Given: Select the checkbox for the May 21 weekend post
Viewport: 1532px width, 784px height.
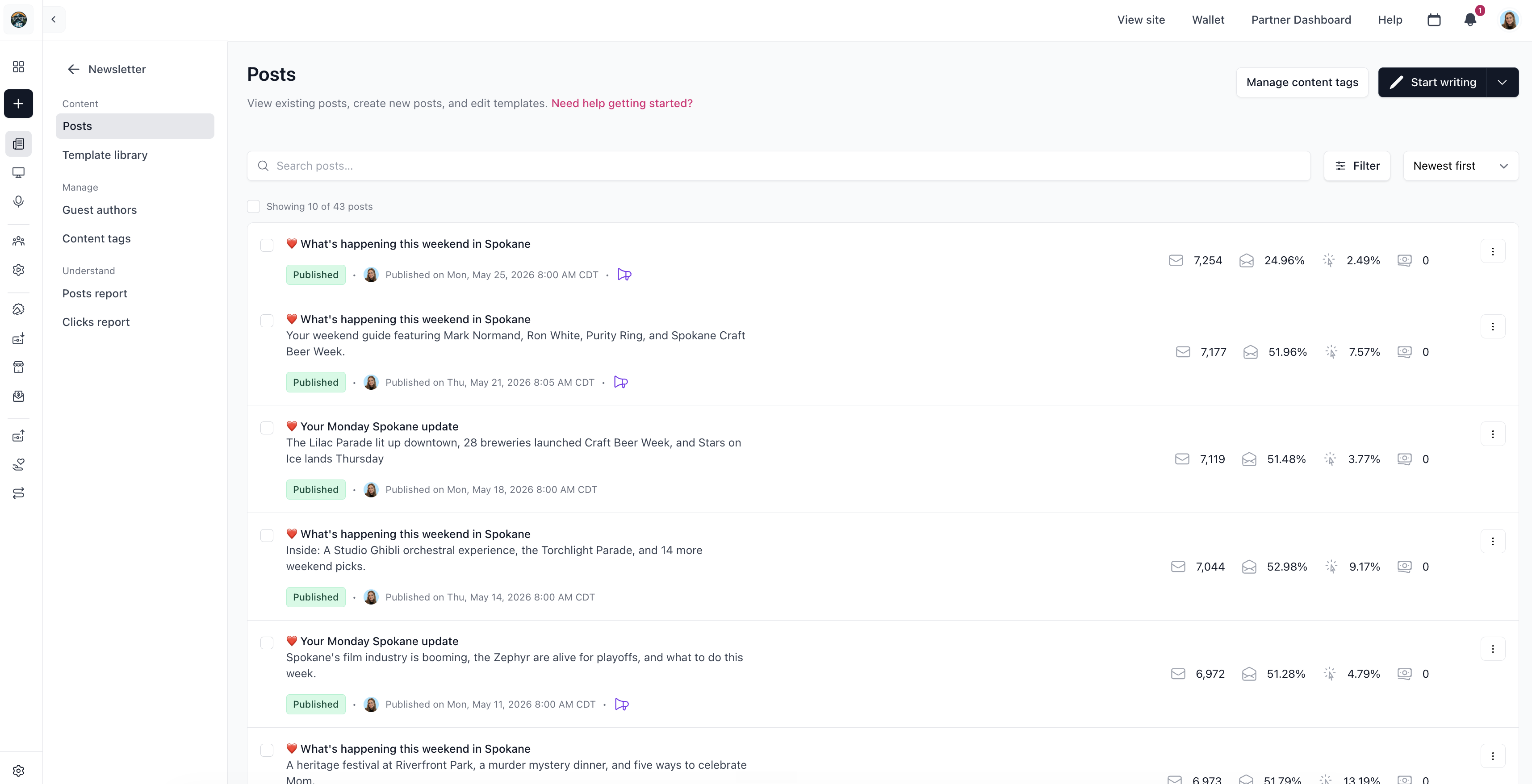Looking at the screenshot, I should (267, 321).
